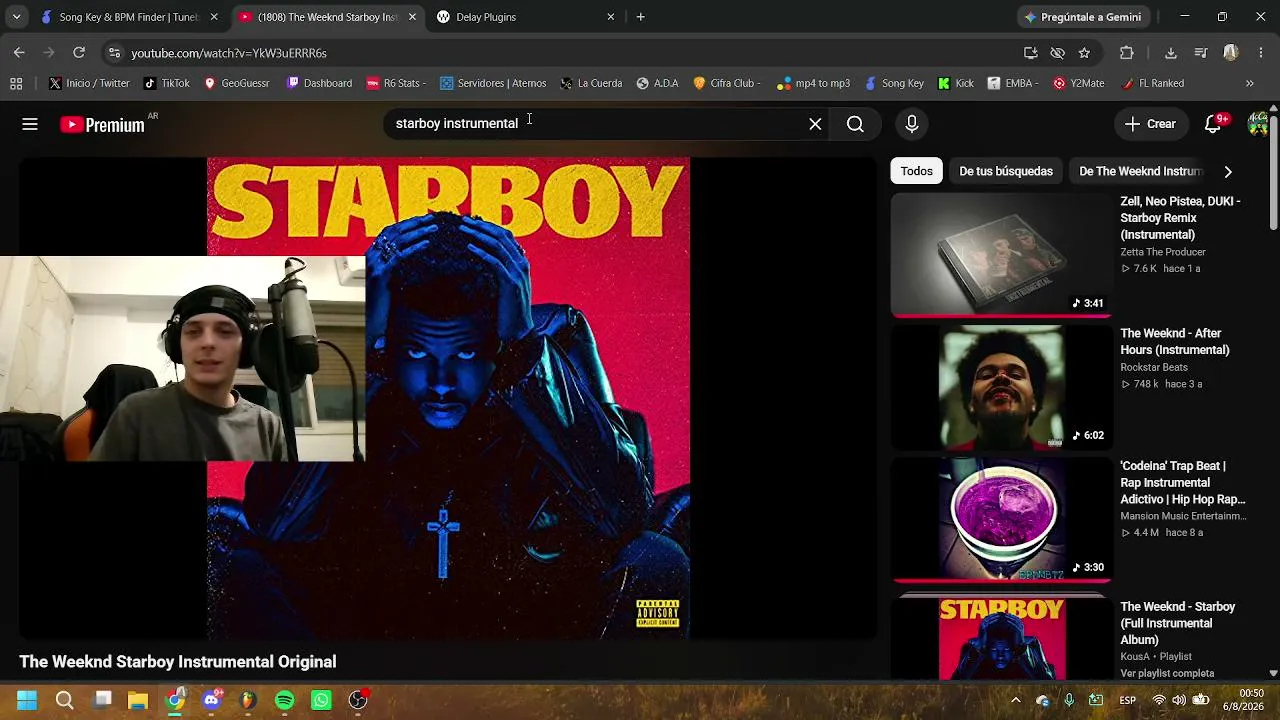The image size is (1280, 720).
Task: Open the mp4 to mp3 bookmark
Action: pos(813,83)
